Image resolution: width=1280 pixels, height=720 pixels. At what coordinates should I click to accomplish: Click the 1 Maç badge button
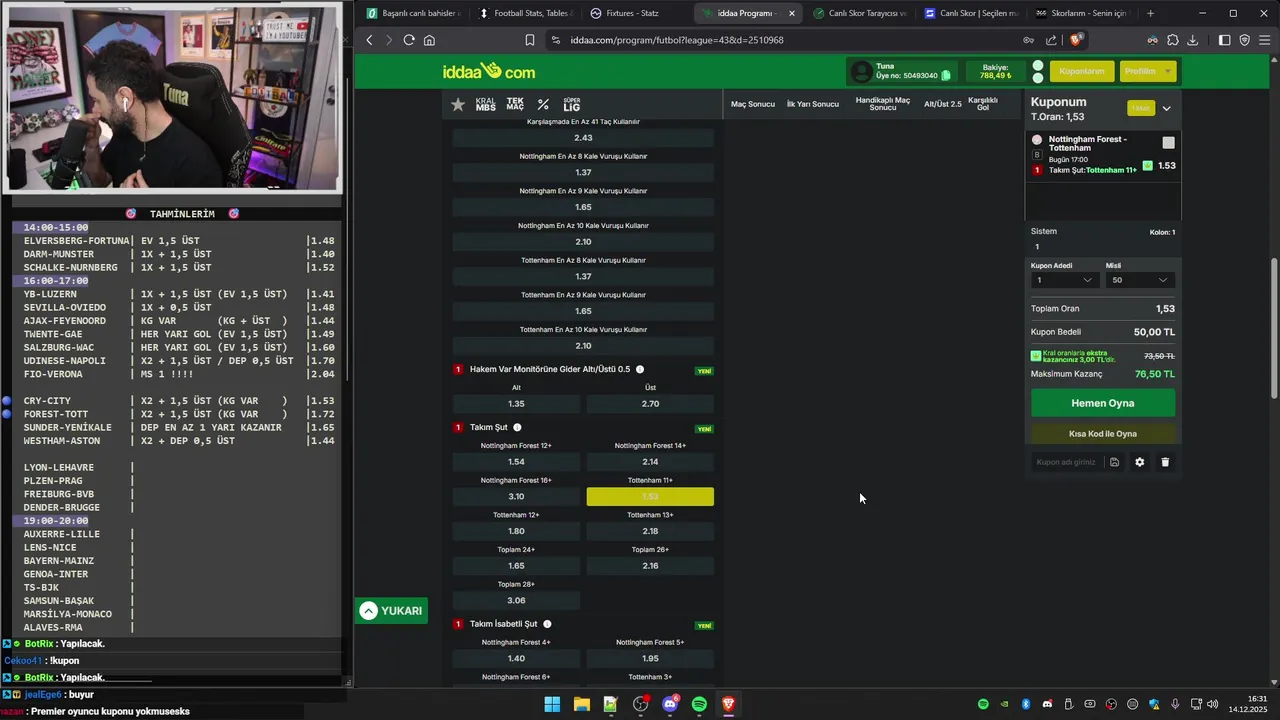coord(1140,108)
